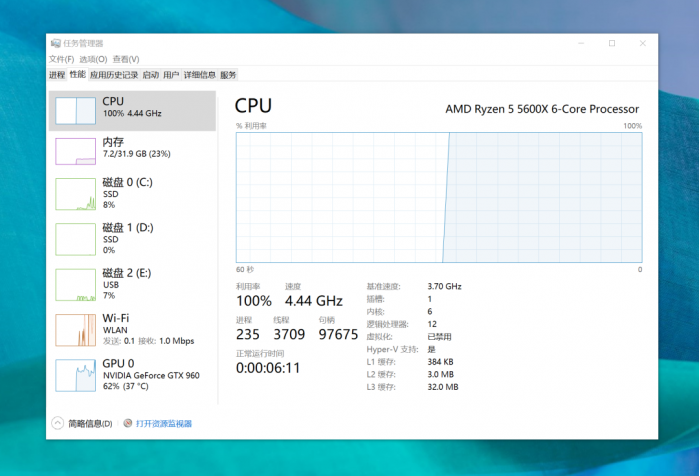Click the L3 cache 32.0 MB value
Image resolution: width=700 pixels, height=476 pixels.
click(443, 387)
